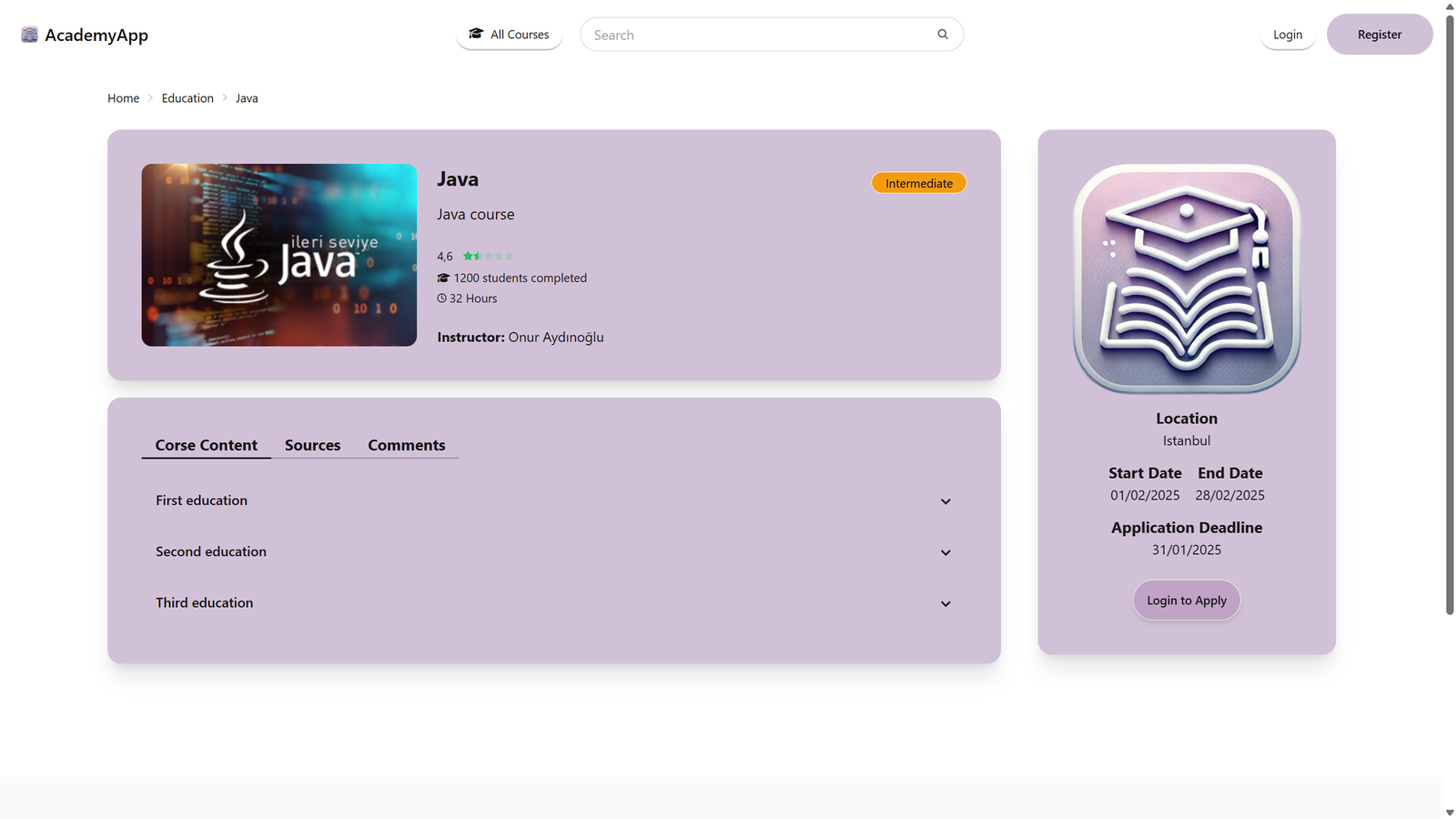
Task: Click the clock icon beside 32 Hours
Action: click(441, 298)
